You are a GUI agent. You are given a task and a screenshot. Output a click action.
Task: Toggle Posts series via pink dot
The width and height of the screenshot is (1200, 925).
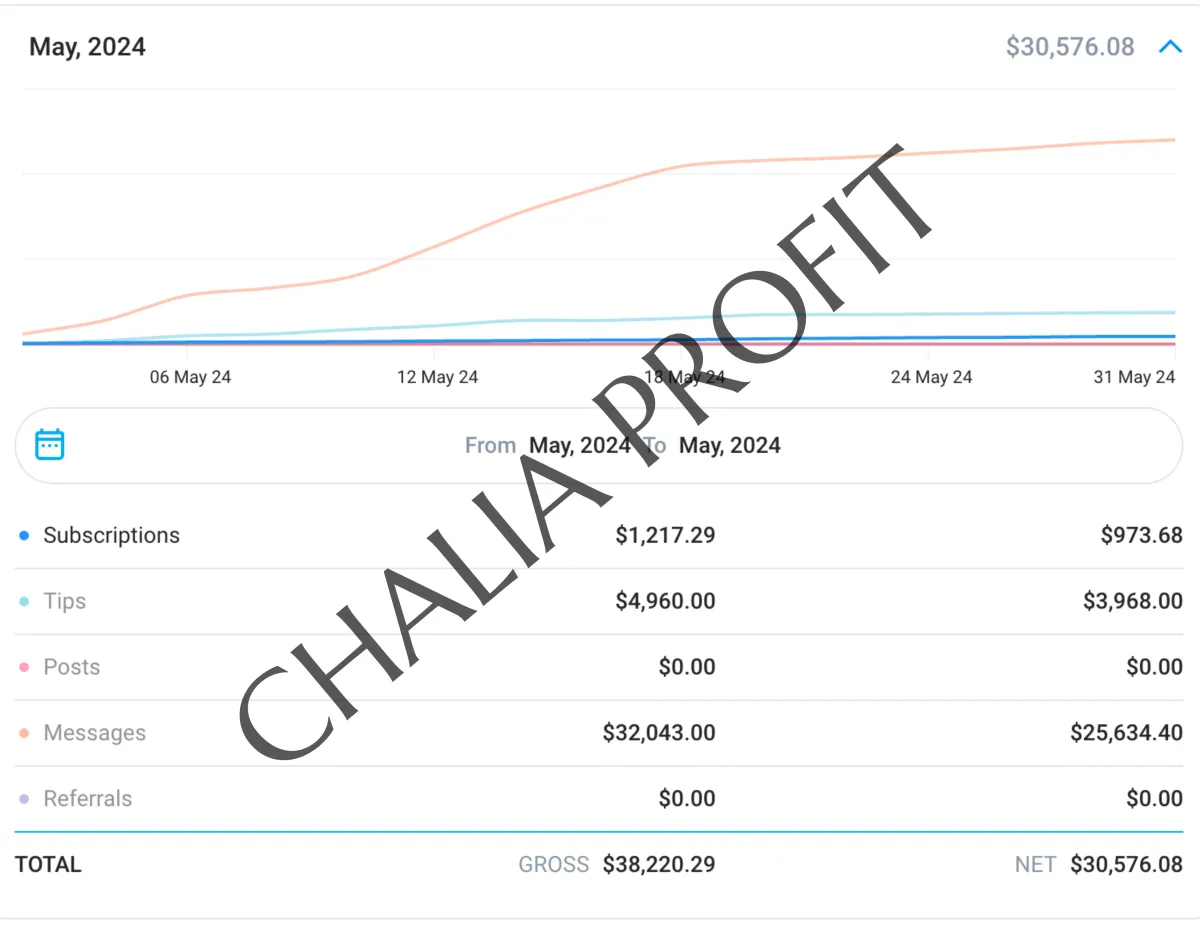[x=24, y=668]
